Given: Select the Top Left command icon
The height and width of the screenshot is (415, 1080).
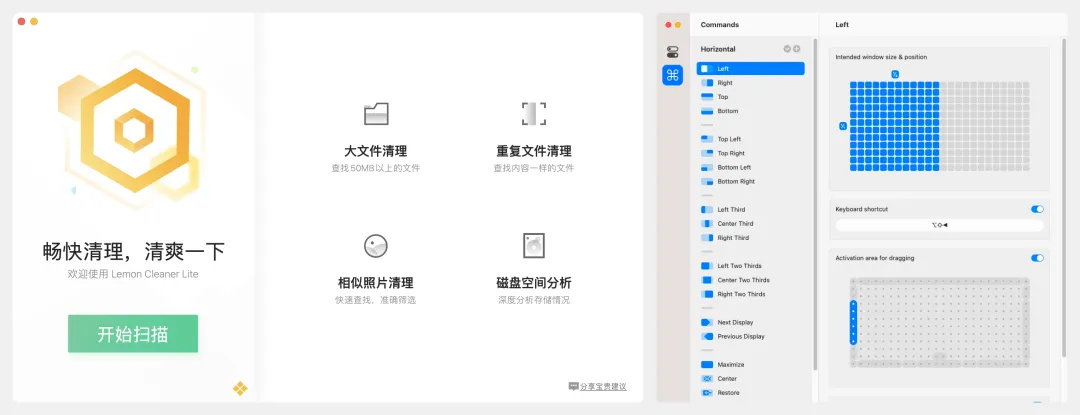Looking at the screenshot, I should [707, 139].
